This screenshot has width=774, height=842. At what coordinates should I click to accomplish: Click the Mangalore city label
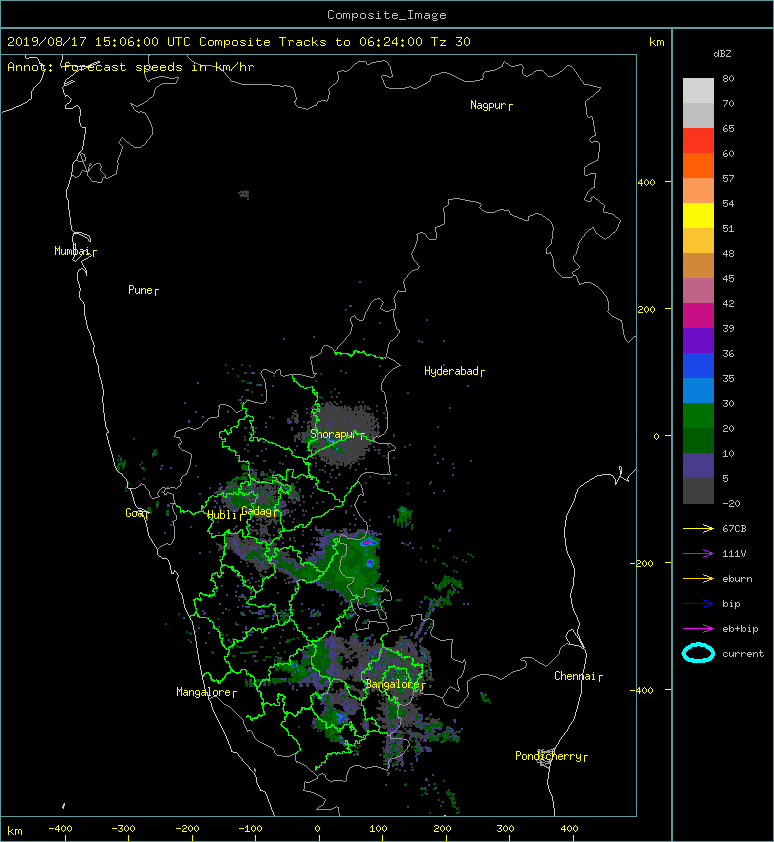tap(206, 692)
